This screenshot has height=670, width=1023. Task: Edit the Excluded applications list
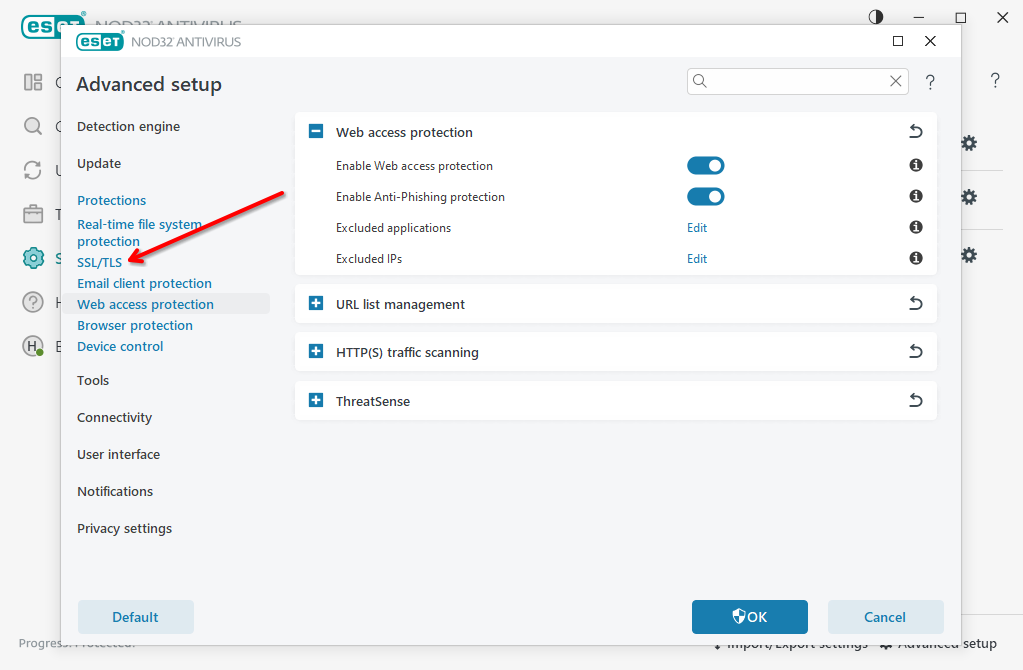697,228
